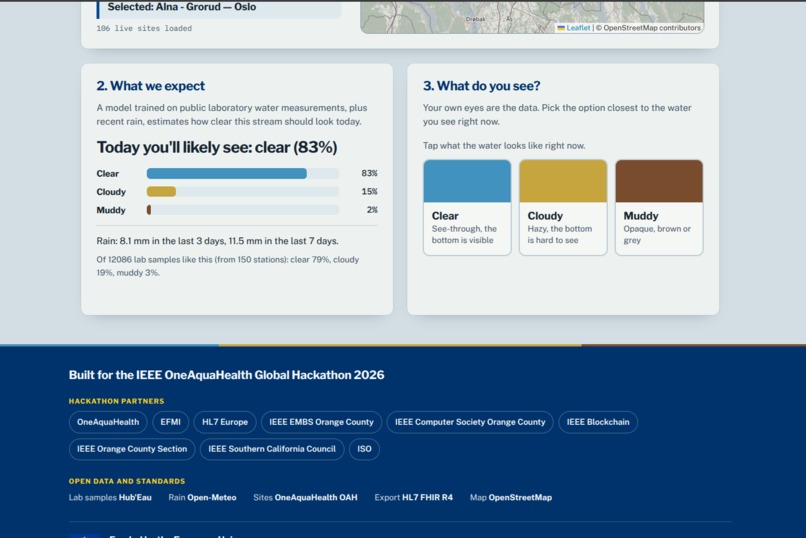
Task: Open the HL7 Europe partner chip
Action: click(225, 422)
